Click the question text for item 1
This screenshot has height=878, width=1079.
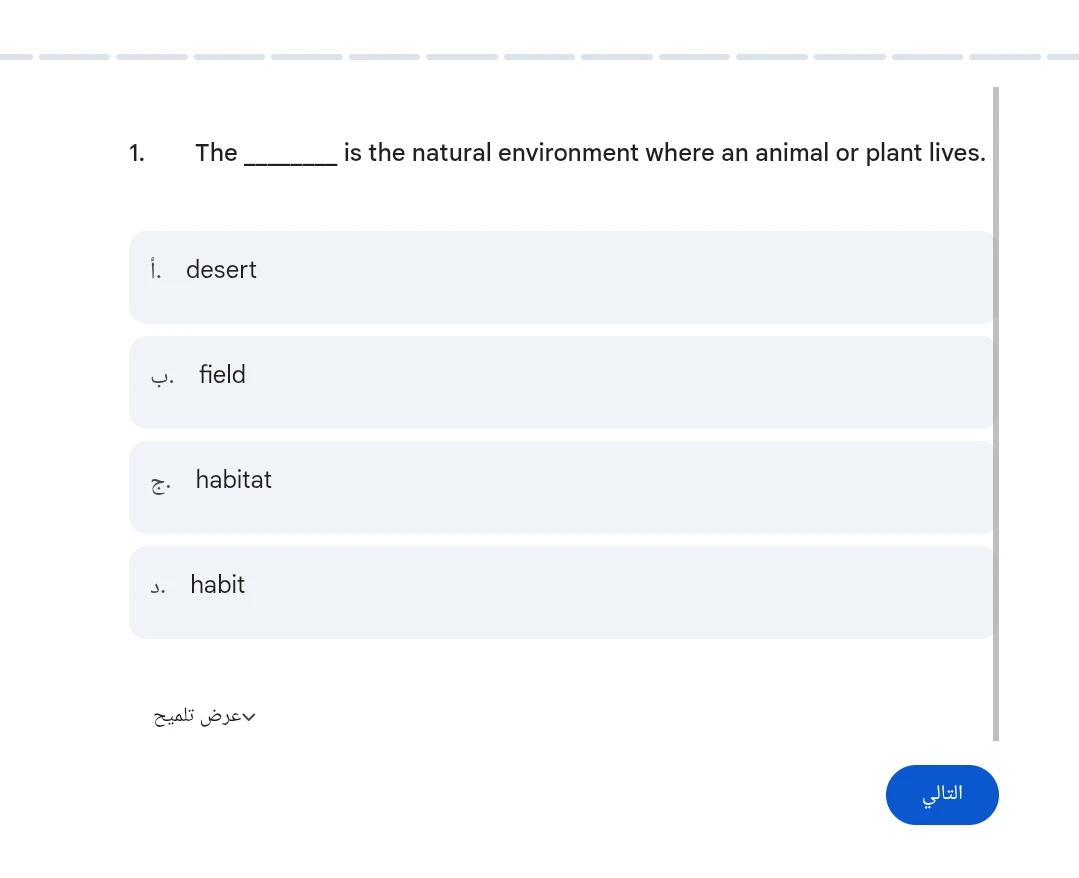[590, 152]
